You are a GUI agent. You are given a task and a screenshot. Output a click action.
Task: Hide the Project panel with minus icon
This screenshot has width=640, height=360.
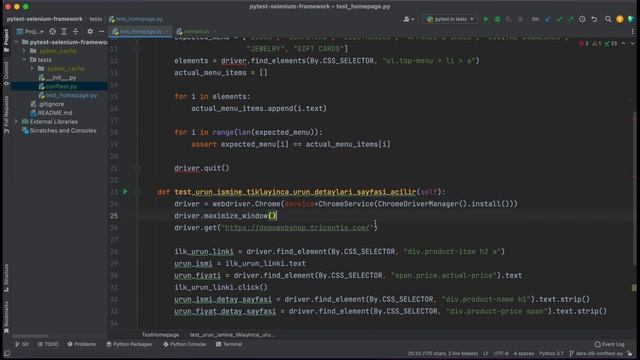tap(102, 31)
